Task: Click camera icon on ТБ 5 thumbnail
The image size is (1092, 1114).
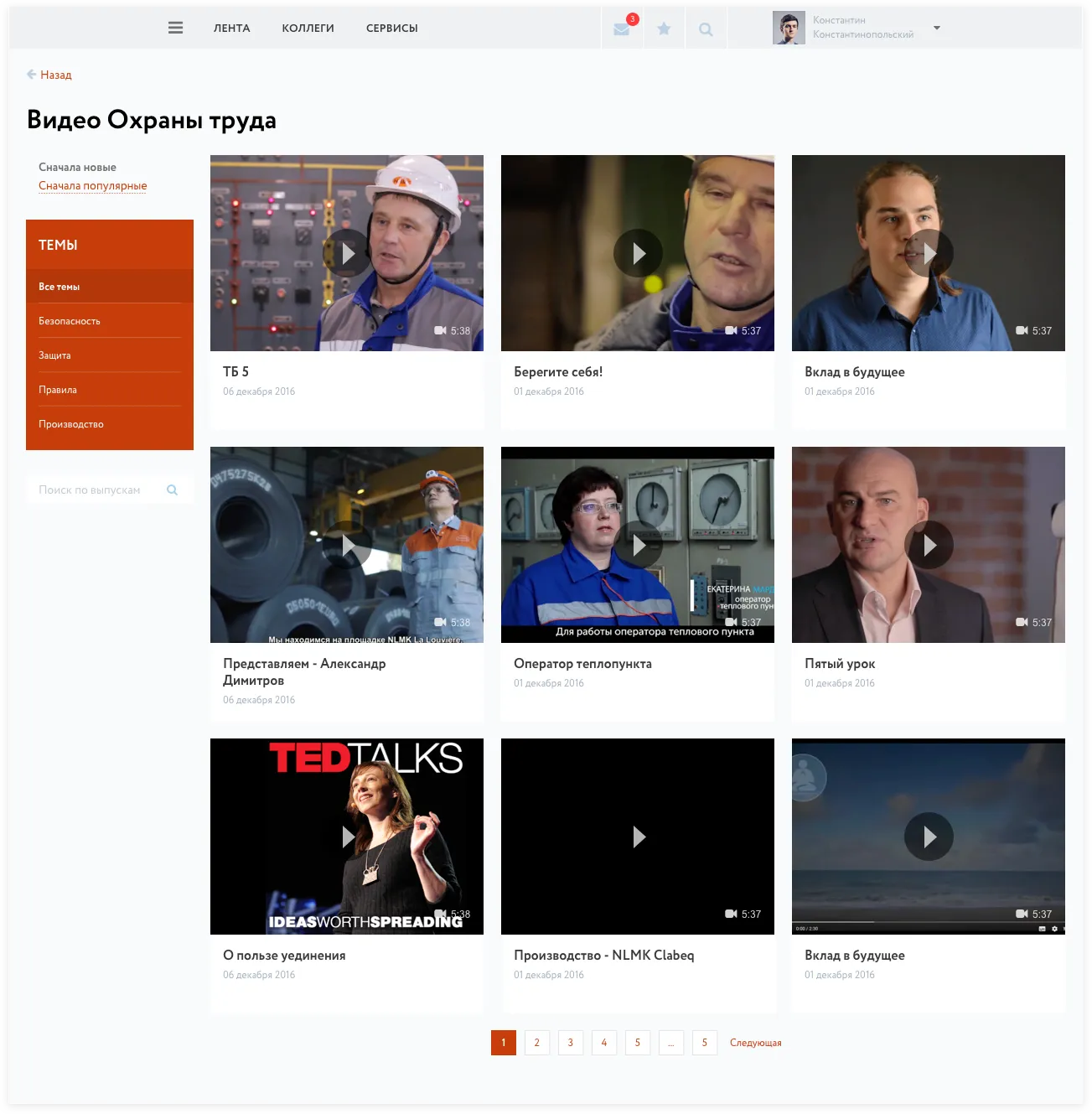Action: [x=440, y=330]
